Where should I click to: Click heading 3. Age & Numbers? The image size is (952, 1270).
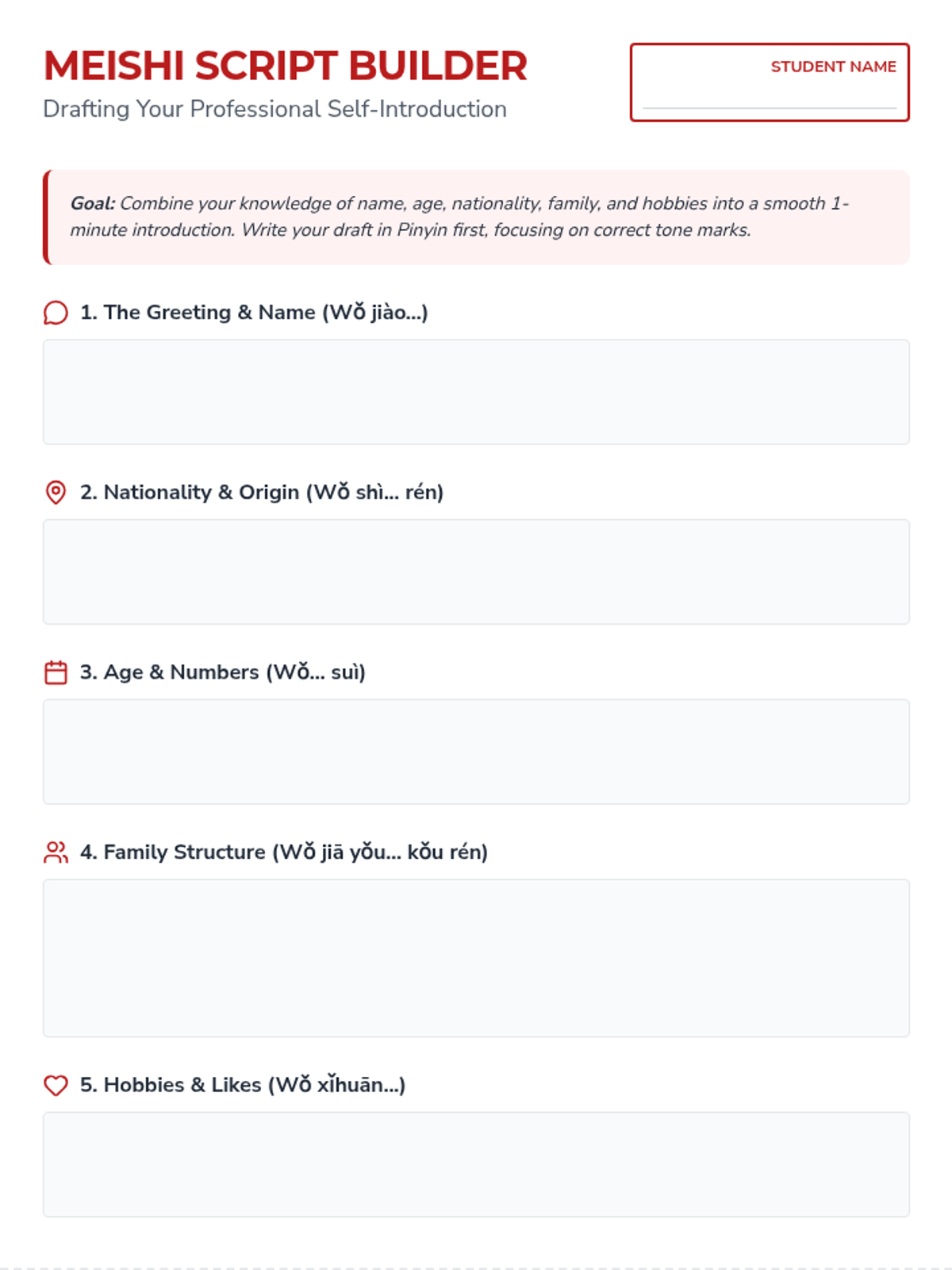[222, 672]
